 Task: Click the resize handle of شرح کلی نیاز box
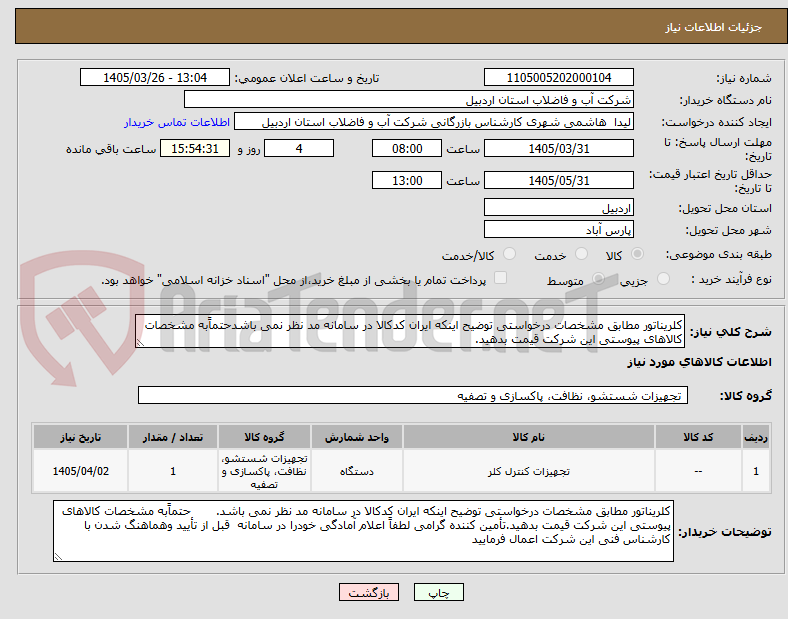[140, 343]
